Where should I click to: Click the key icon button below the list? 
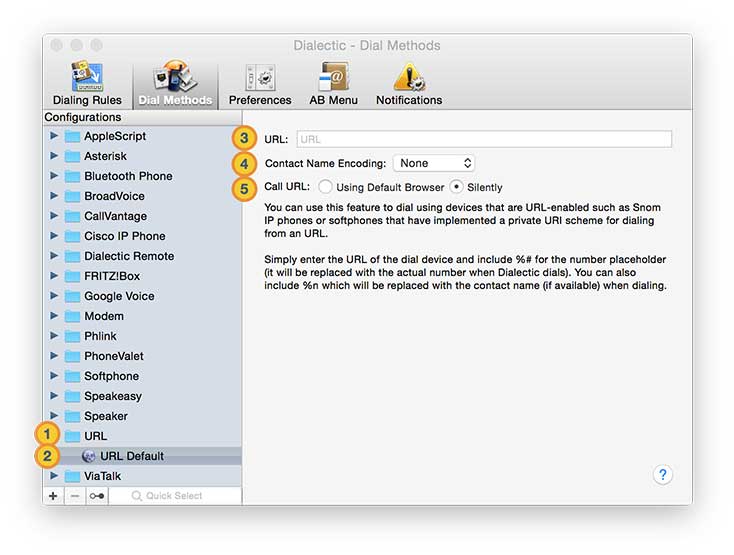click(x=97, y=496)
